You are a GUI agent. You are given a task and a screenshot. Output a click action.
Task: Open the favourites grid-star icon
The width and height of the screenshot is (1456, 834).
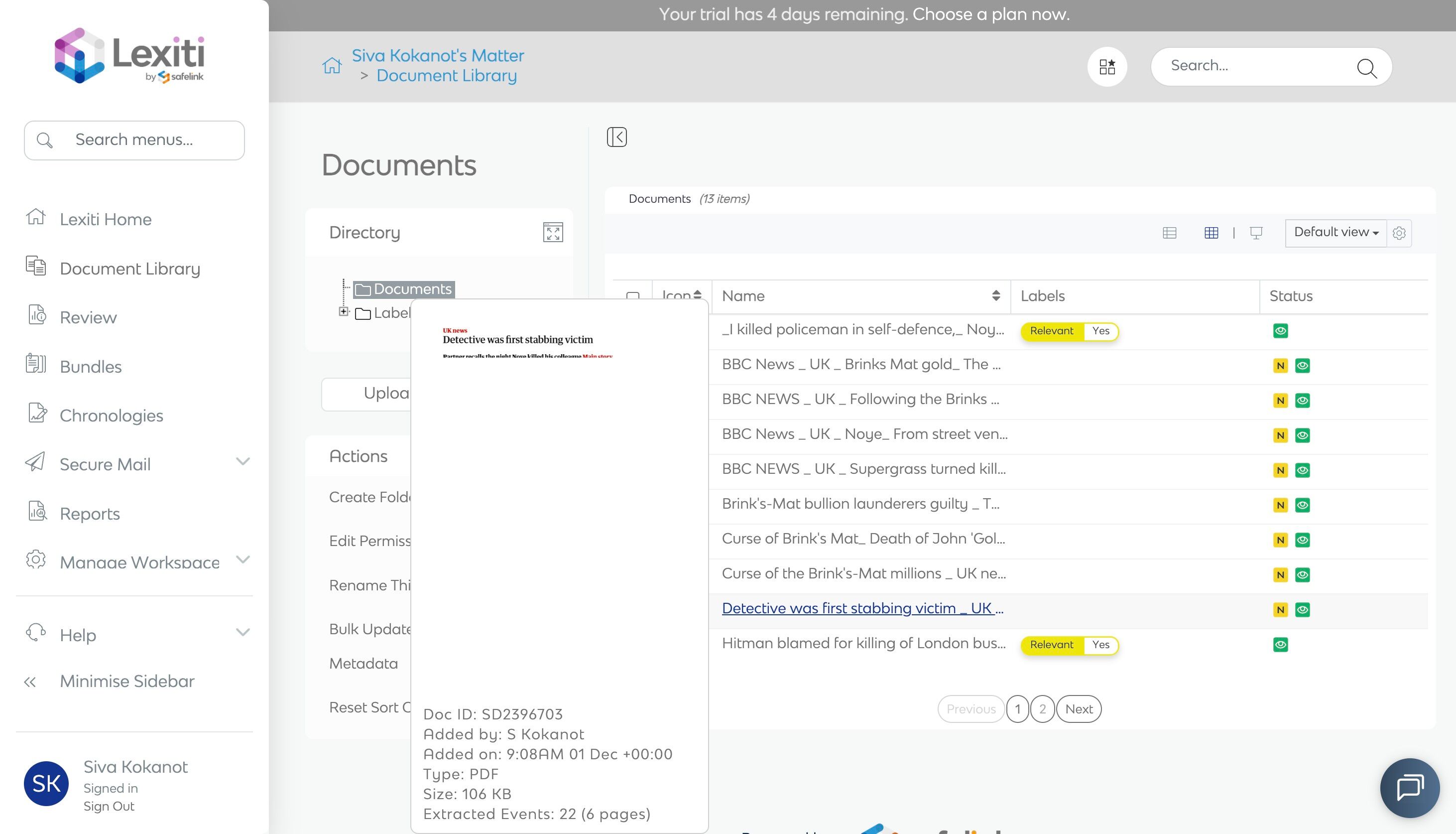(1107, 67)
